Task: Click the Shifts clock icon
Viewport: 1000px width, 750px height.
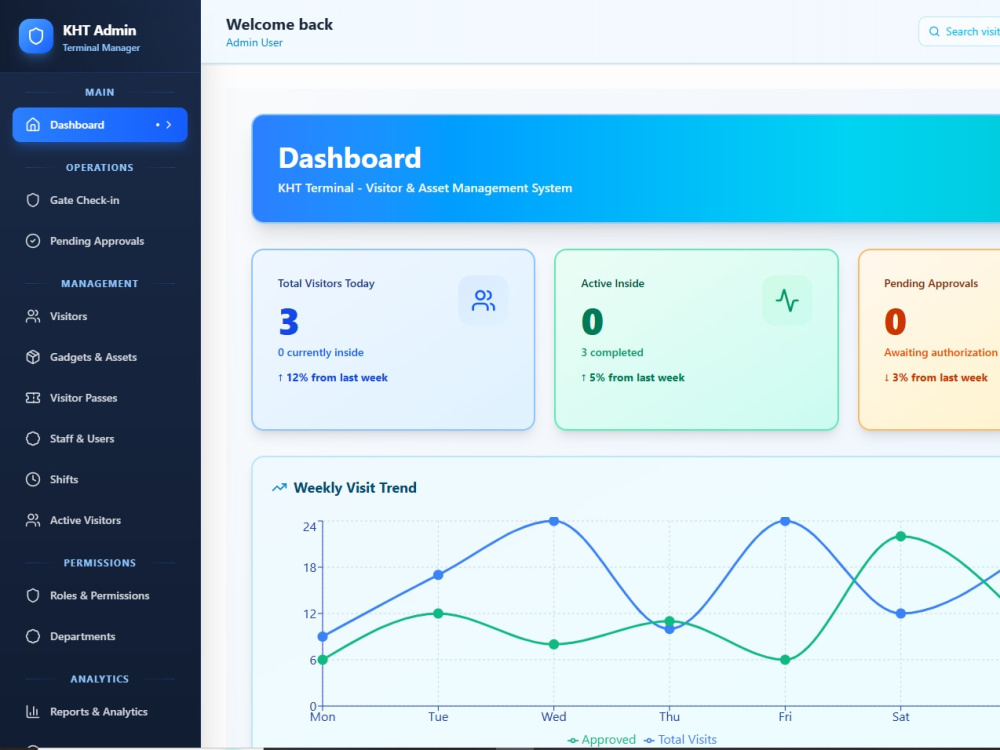Action: point(33,480)
